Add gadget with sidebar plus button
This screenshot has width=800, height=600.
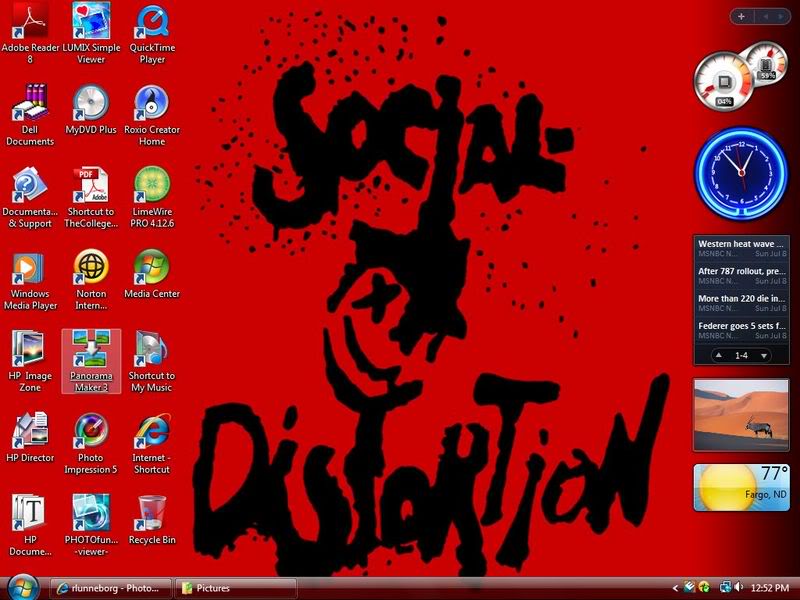741,16
